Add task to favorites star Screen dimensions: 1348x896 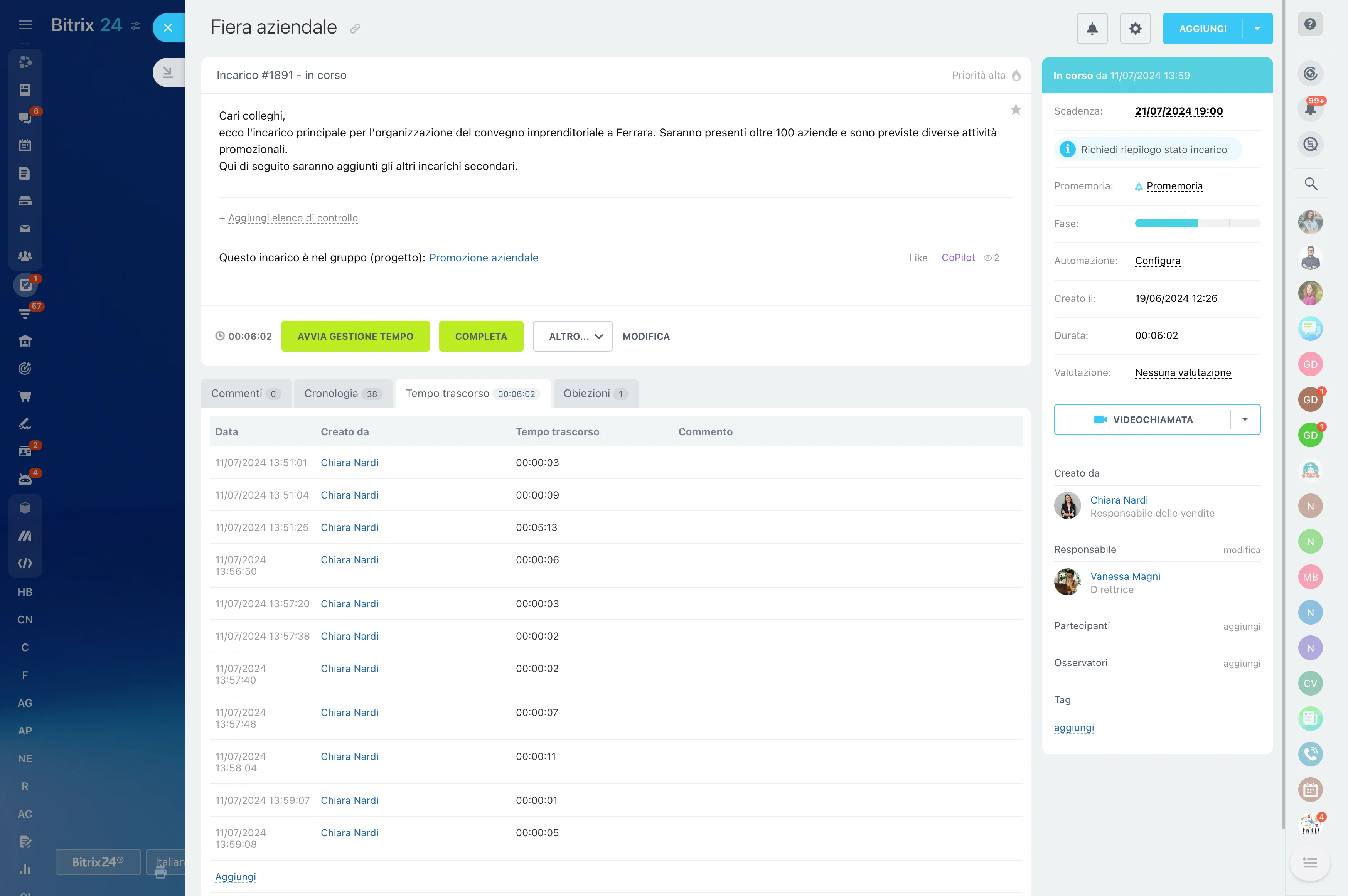1015,110
